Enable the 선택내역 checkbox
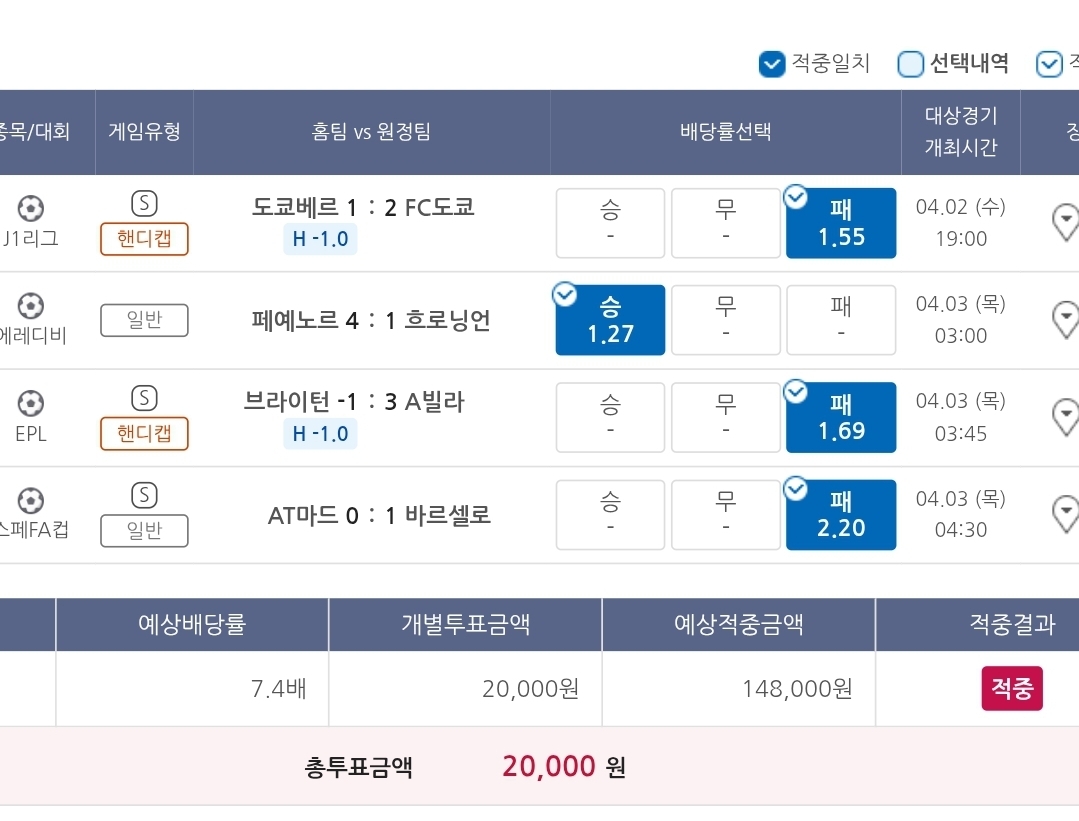 (910, 64)
